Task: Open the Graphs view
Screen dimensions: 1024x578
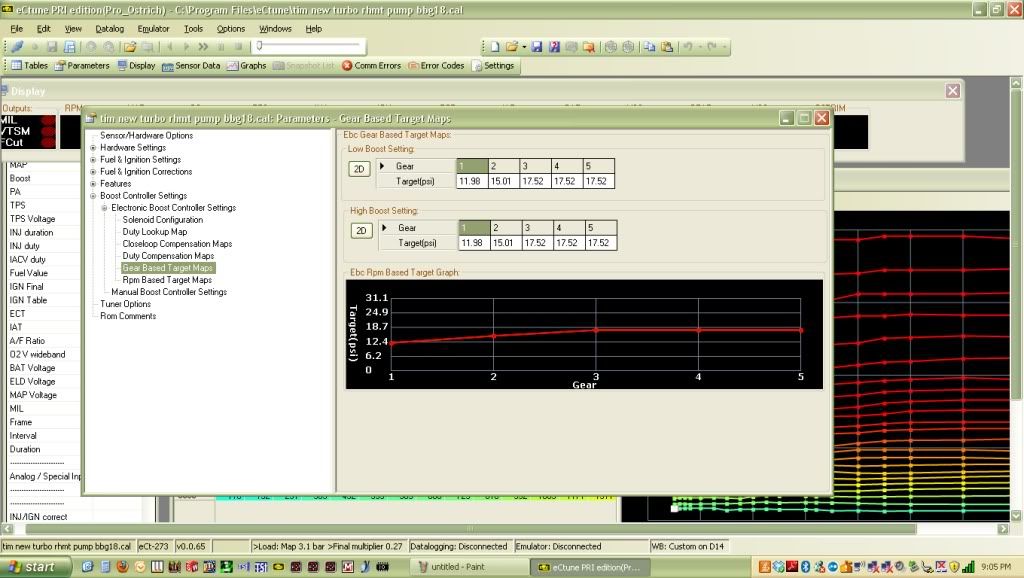Action: click(247, 66)
